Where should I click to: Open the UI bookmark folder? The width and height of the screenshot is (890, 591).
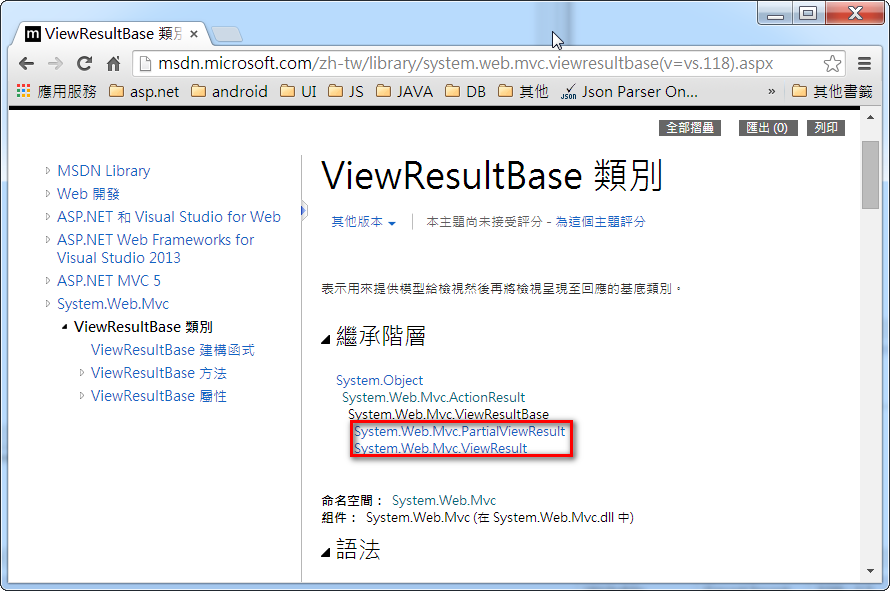299,91
